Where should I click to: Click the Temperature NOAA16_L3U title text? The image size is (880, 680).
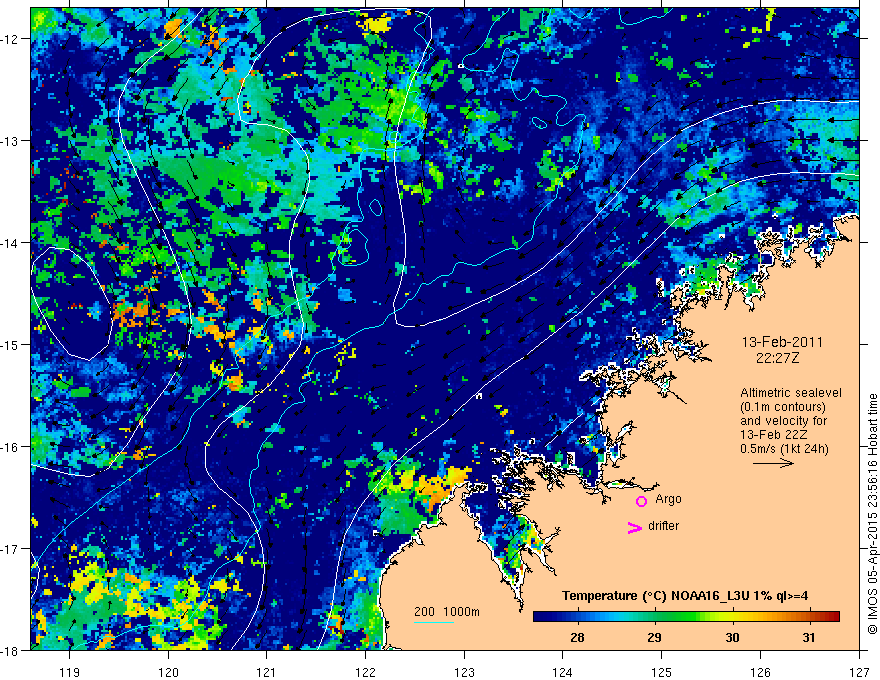pyautogui.click(x=685, y=596)
